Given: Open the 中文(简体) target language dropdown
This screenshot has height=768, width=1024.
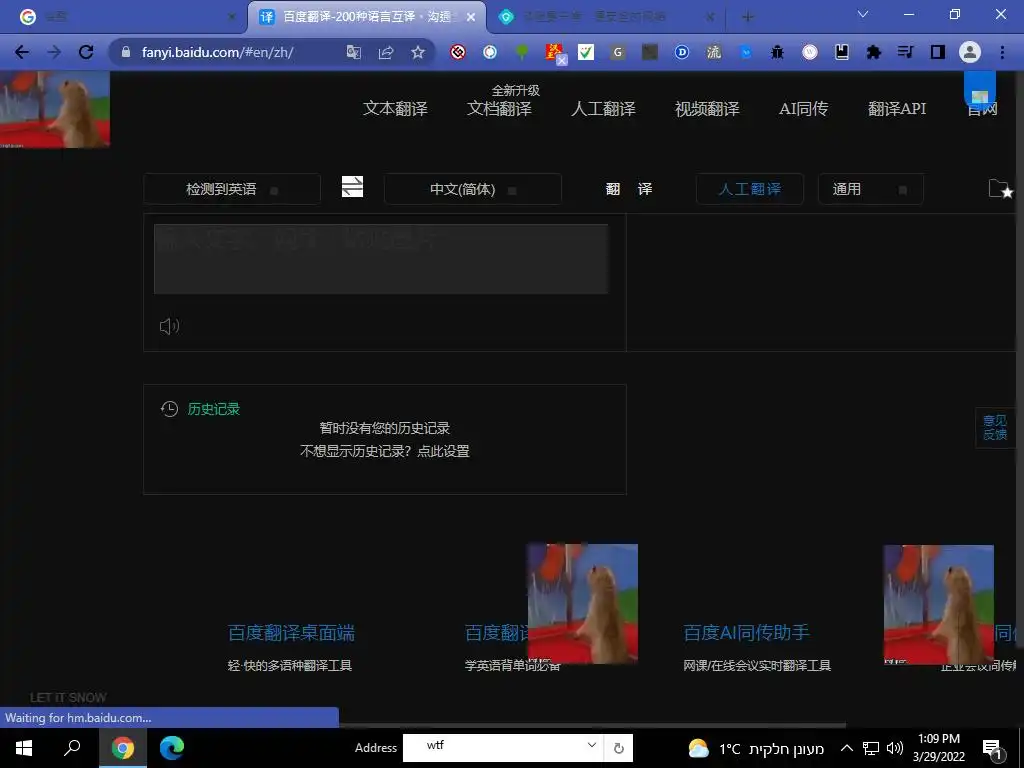Looking at the screenshot, I should pyautogui.click(x=473, y=189).
